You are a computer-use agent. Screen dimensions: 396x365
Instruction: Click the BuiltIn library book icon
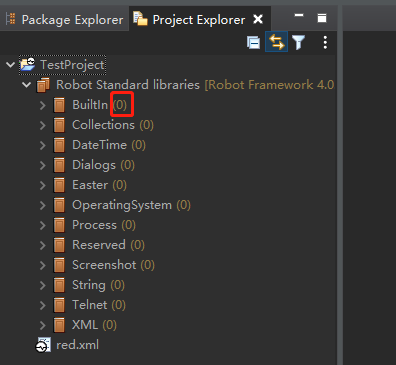coord(59,105)
